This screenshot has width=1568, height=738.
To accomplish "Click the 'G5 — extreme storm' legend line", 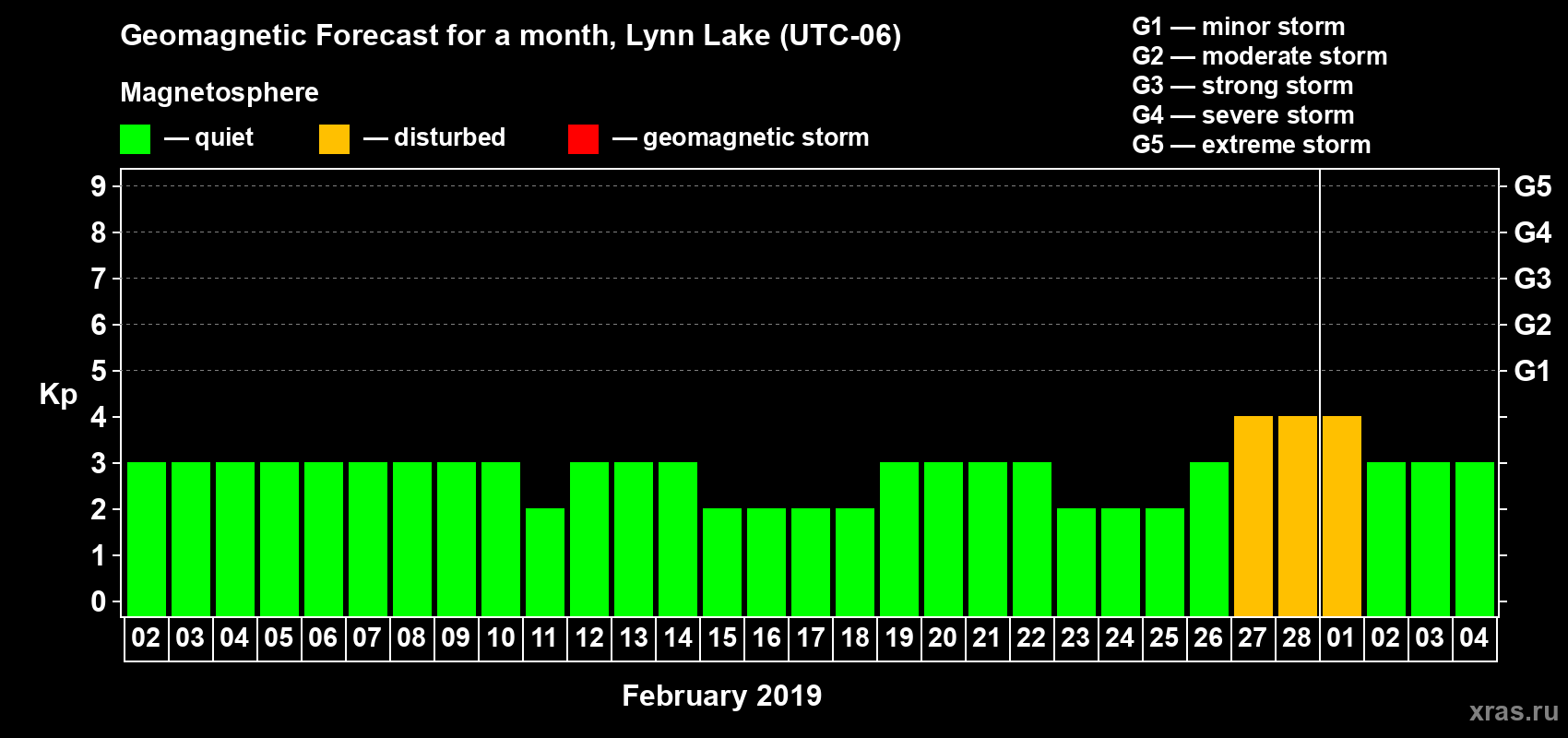I will (x=1251, y=145).
